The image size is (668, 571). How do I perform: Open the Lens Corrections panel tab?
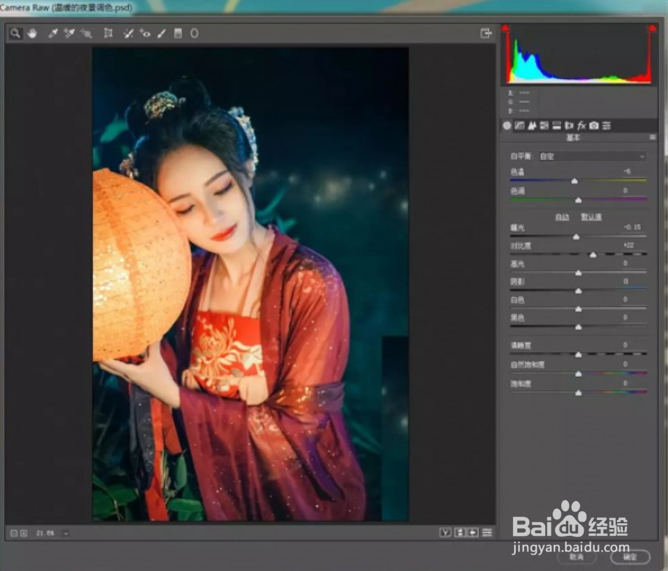(569, 125)
